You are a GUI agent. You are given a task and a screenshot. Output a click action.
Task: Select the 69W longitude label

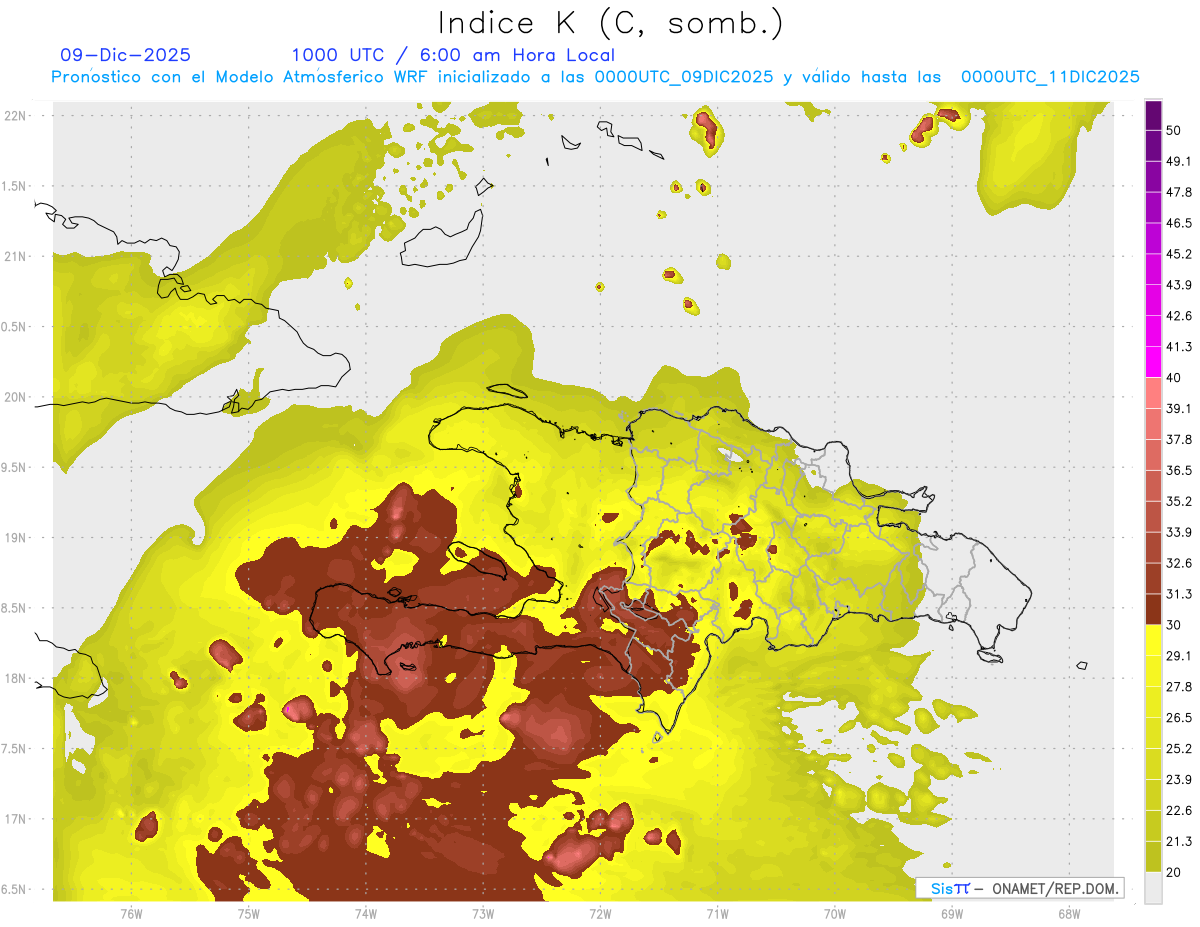952,914
